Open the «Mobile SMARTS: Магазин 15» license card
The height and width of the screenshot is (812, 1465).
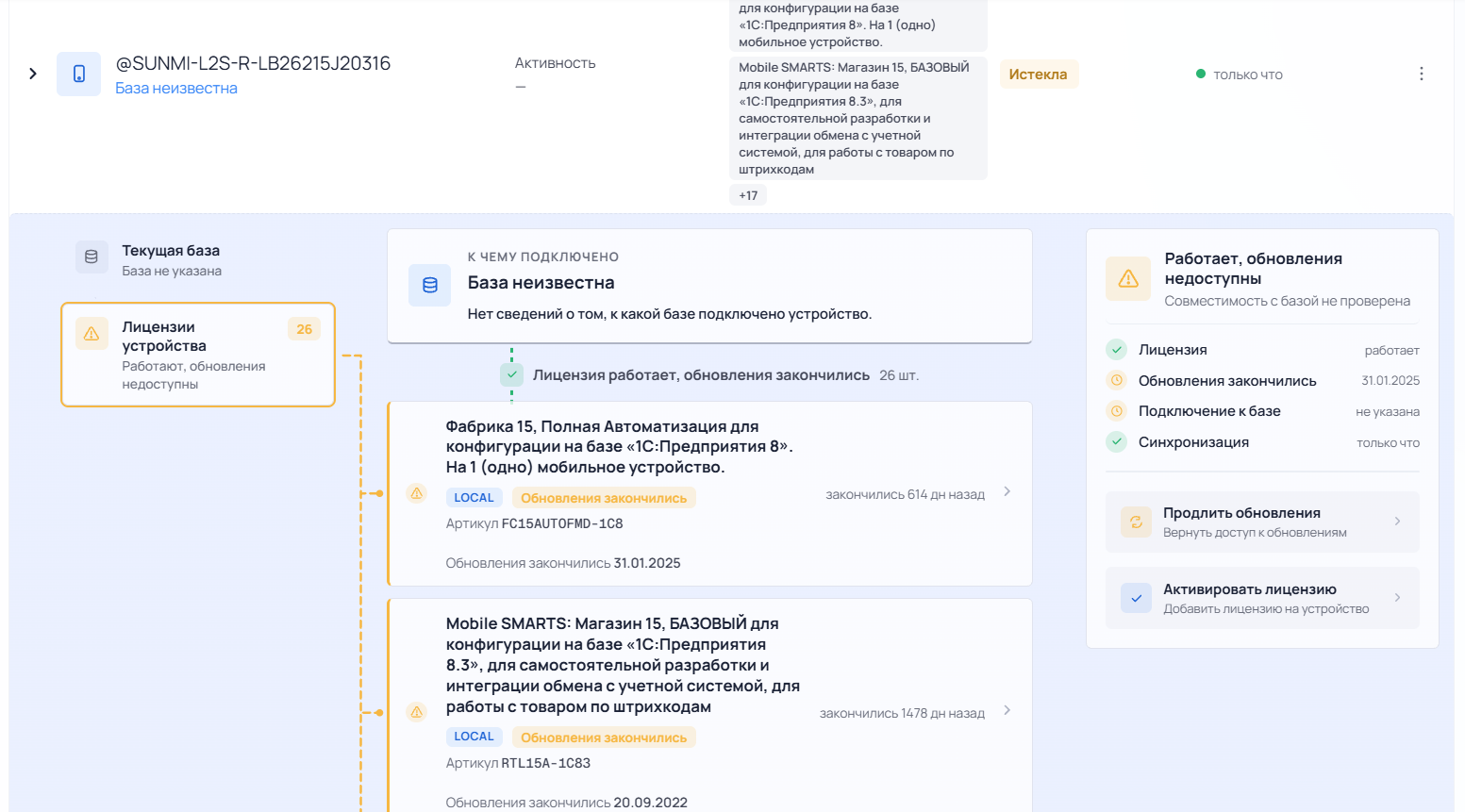(709, 705)
